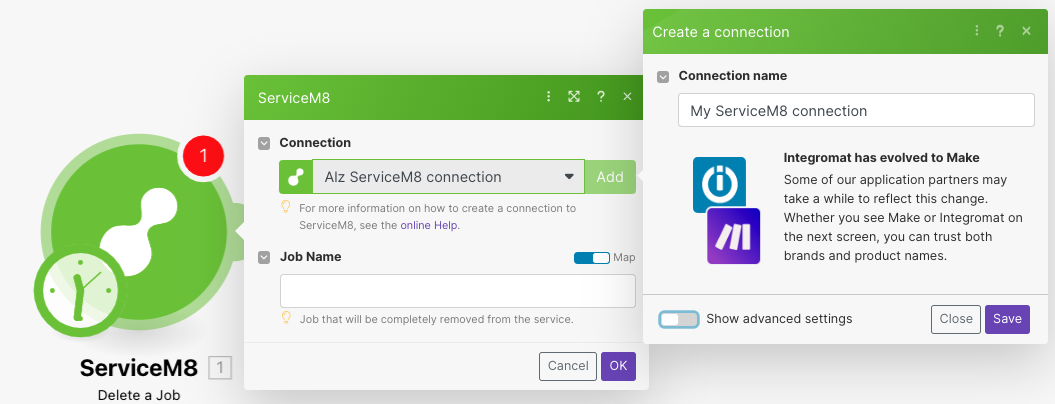Collapse the Connection section arrow in ServiceM8 dialog
Screen dimensions: 1055x404
click(264, 143)
